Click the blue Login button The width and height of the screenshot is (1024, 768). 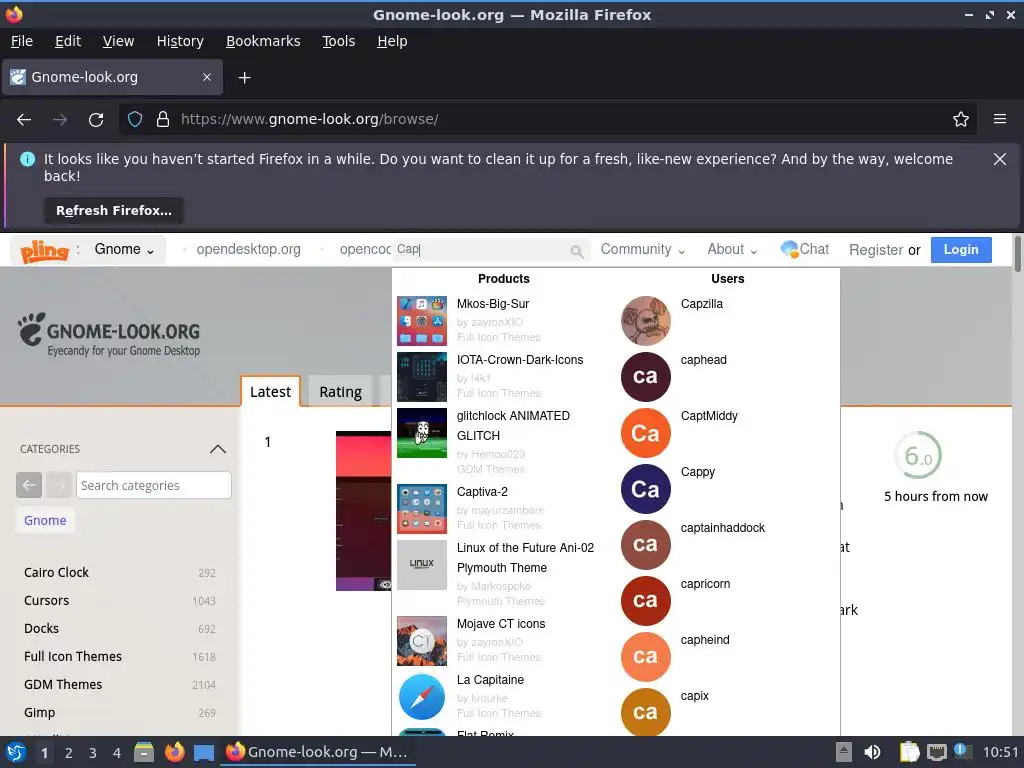point(961,249)
